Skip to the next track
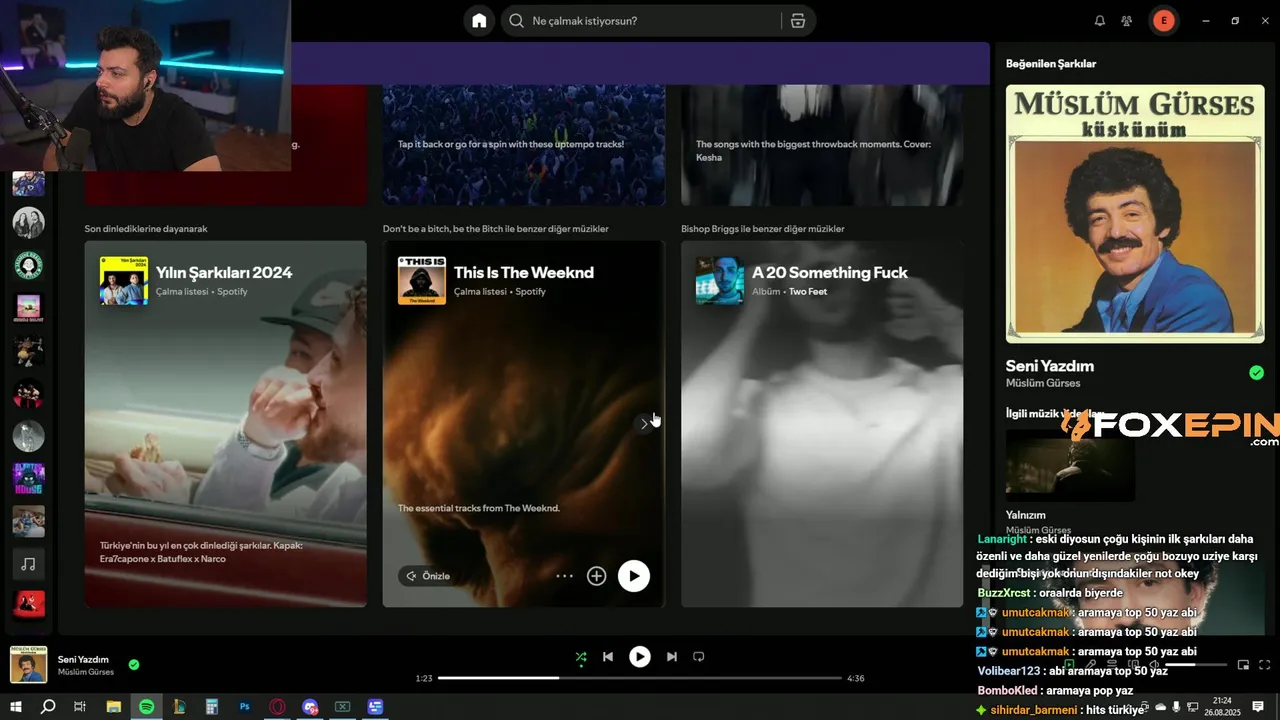This screenshot has width=1280, height=720. [672, 657]
